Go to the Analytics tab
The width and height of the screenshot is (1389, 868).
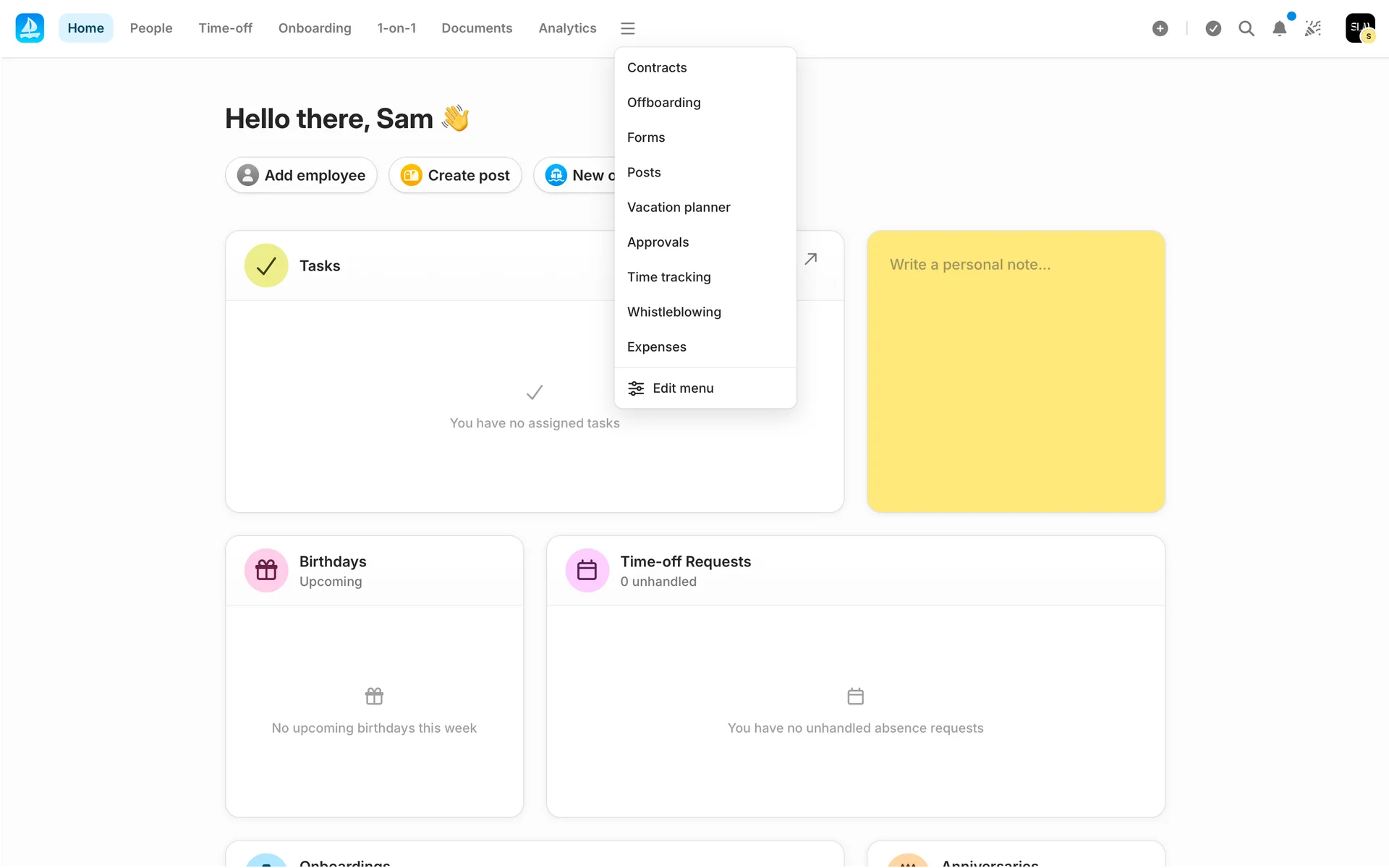(x=566, y=28)
